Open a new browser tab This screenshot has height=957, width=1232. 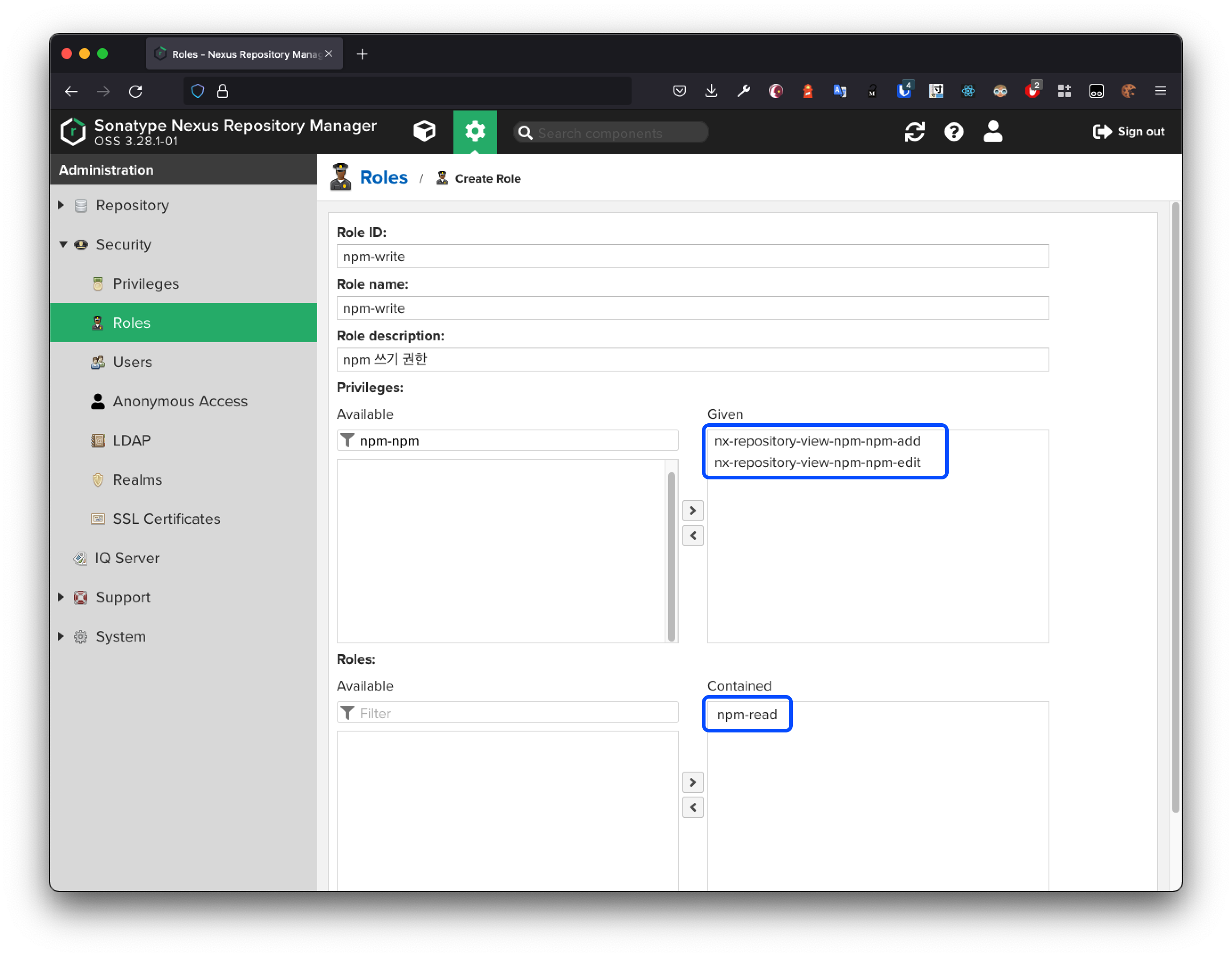coord(362,54)
